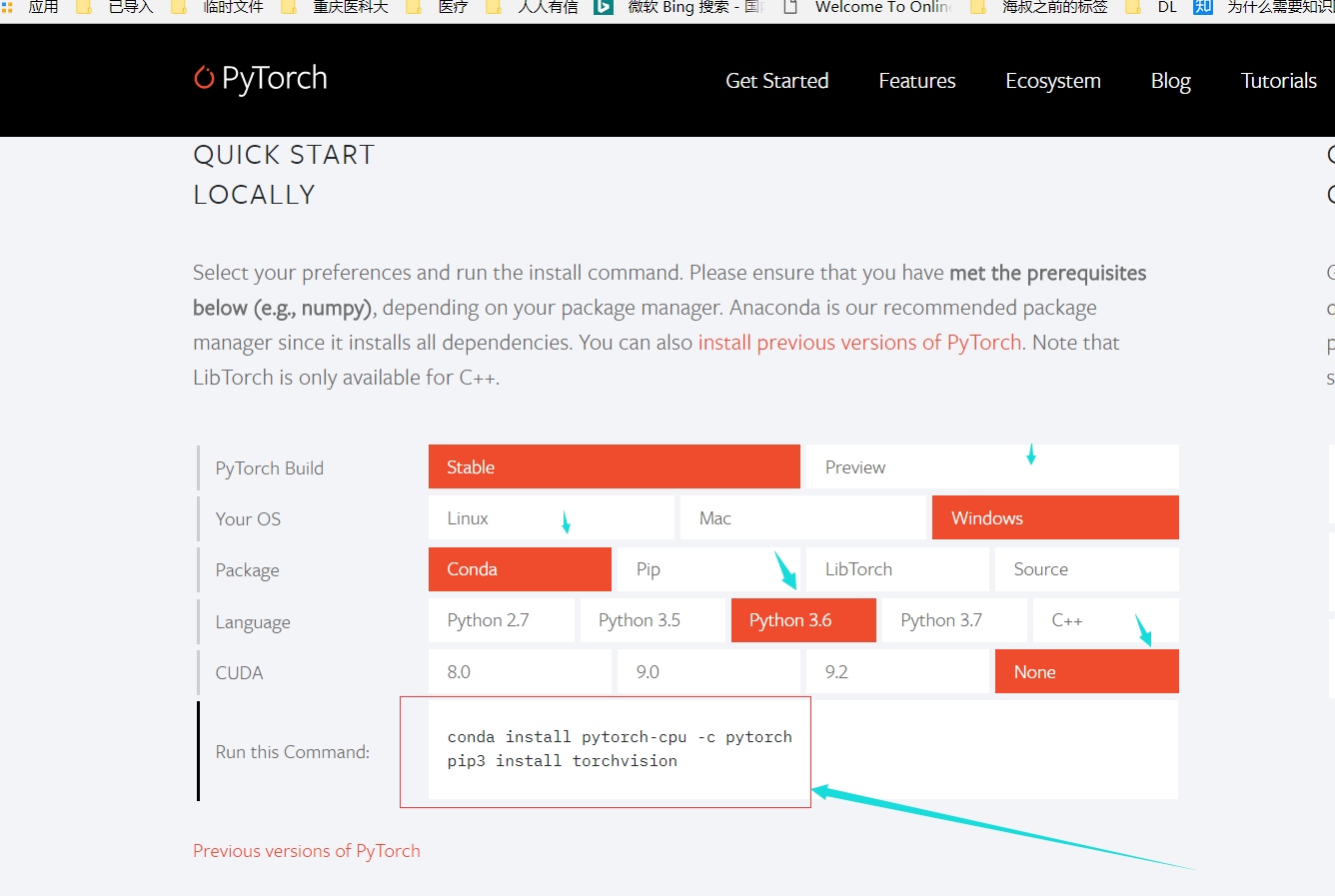Screen dimensions: 1335x896
Task: Open the 微软 Bing 搜索 bookmark
Action: click(679, 7)
